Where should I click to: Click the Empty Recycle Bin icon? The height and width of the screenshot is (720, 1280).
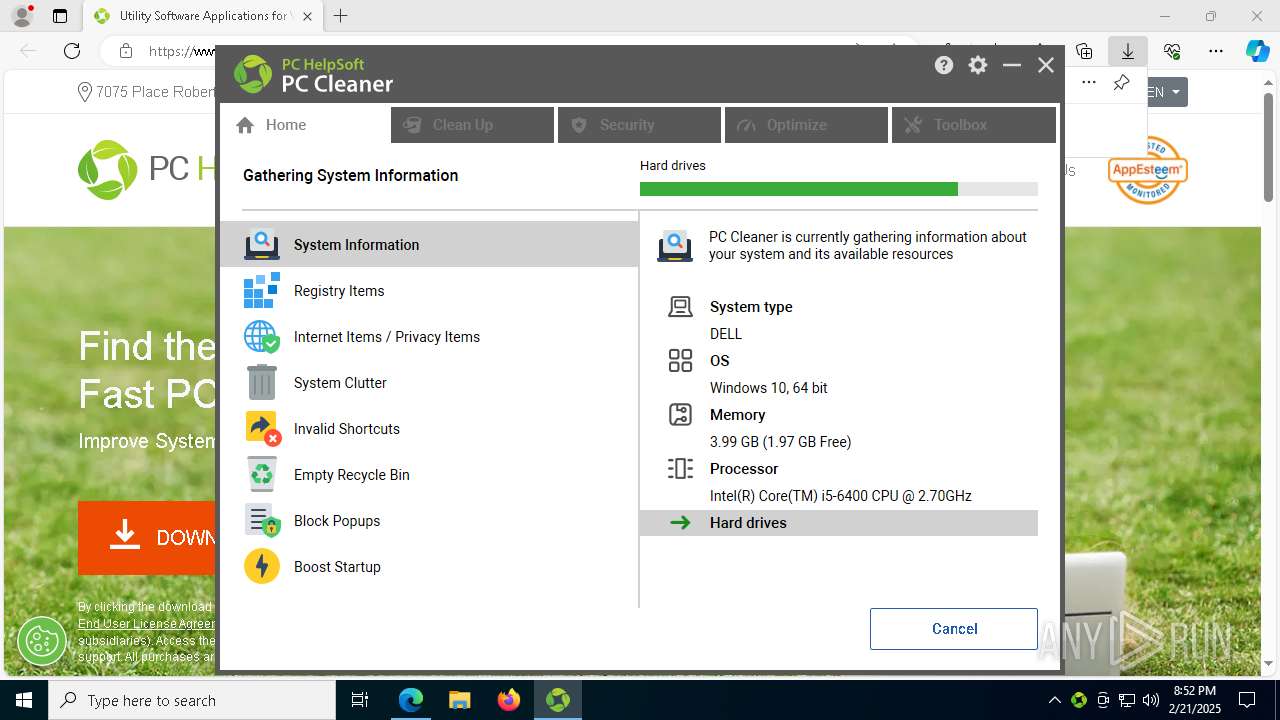[262, 474]
